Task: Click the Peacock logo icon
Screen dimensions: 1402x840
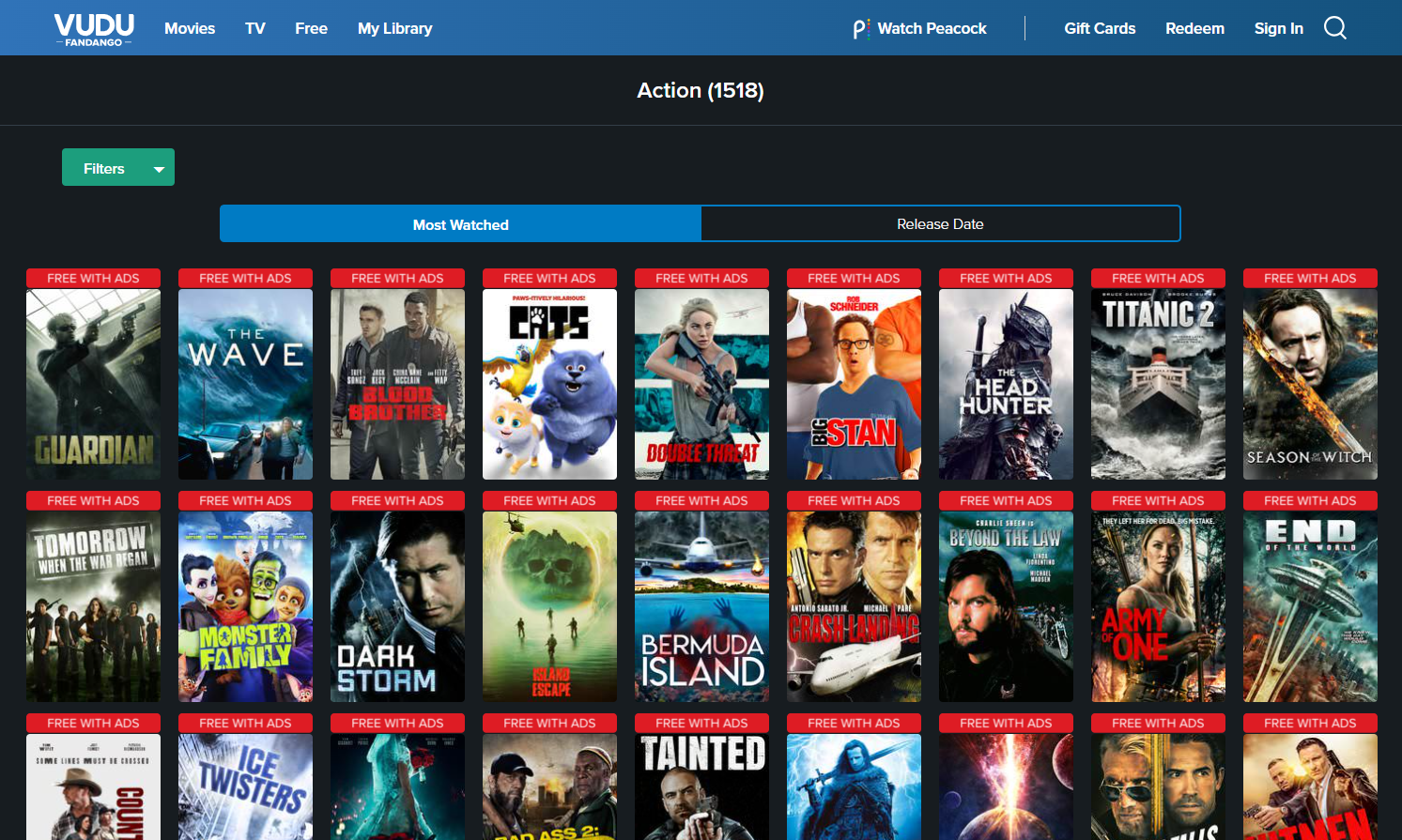Action: pos(859,29)
